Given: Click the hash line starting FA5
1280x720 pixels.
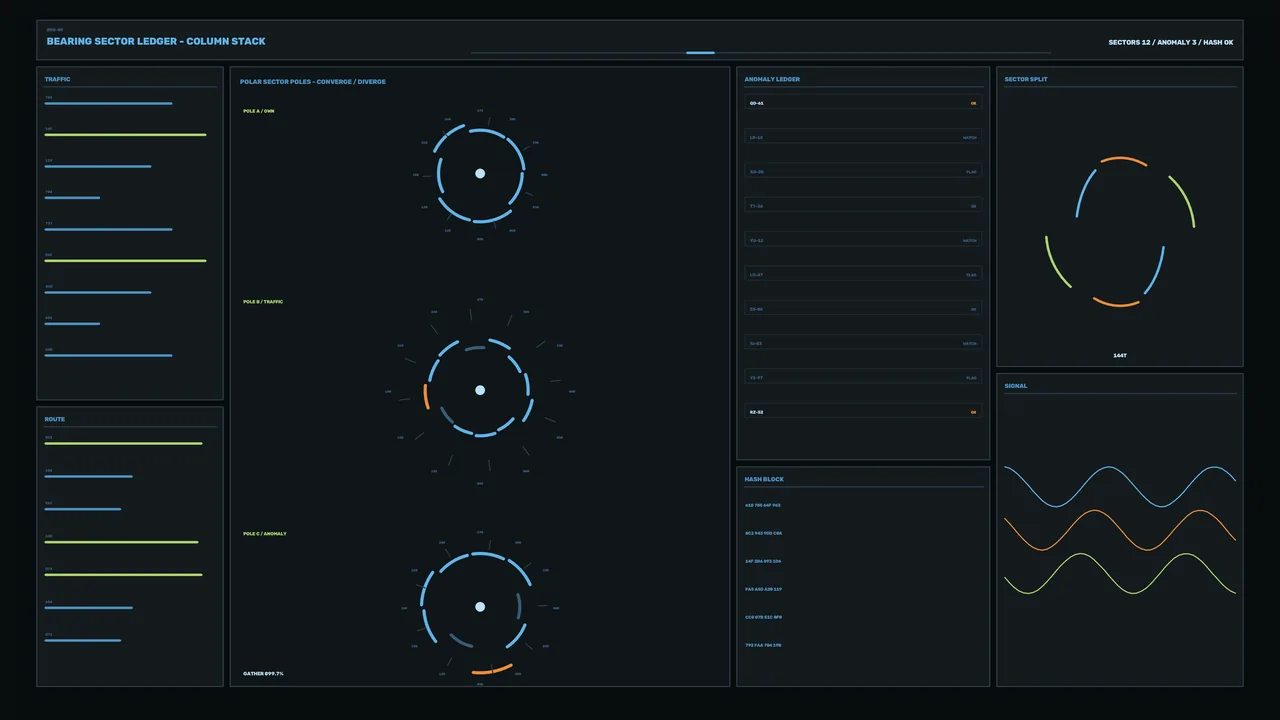Looking at the screenshot, I should (763, 589).
